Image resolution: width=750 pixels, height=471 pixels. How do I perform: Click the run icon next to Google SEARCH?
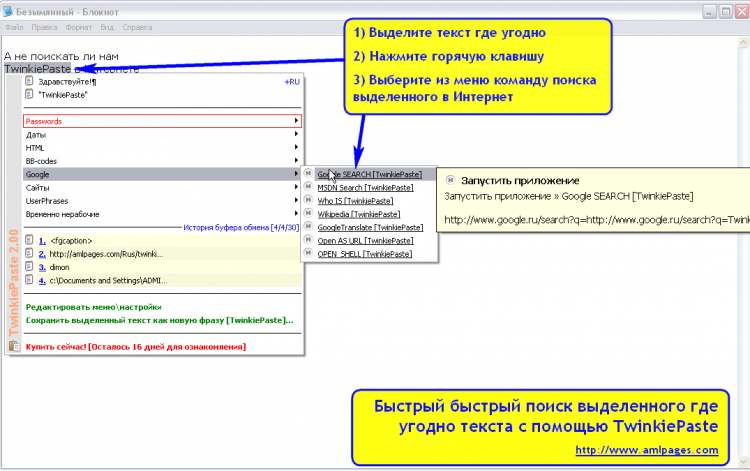click(x=309, y=174)
